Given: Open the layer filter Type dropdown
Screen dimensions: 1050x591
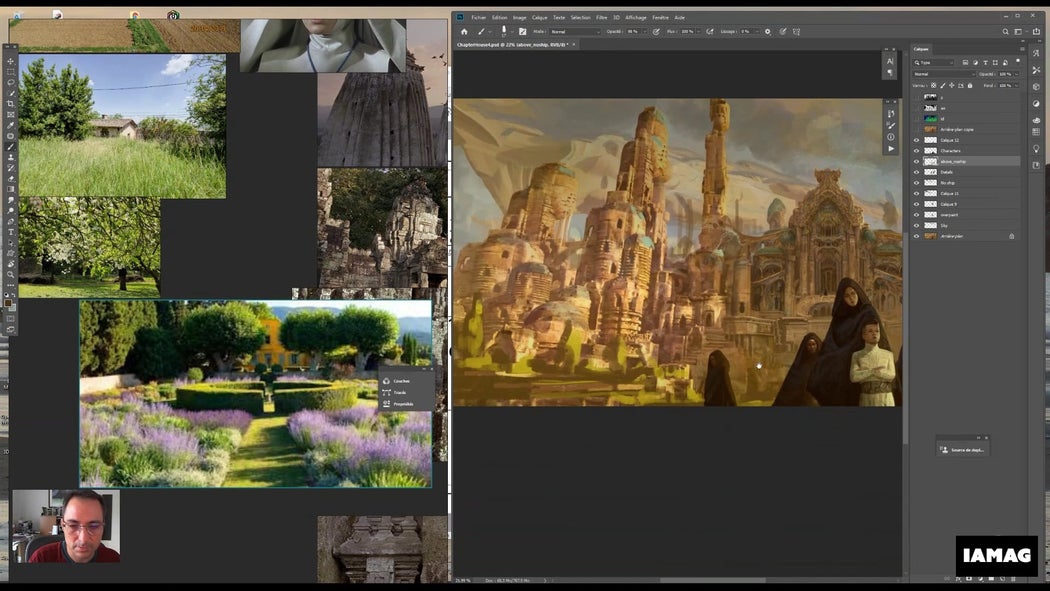Looking at the screenshot, I should point(933,62).
